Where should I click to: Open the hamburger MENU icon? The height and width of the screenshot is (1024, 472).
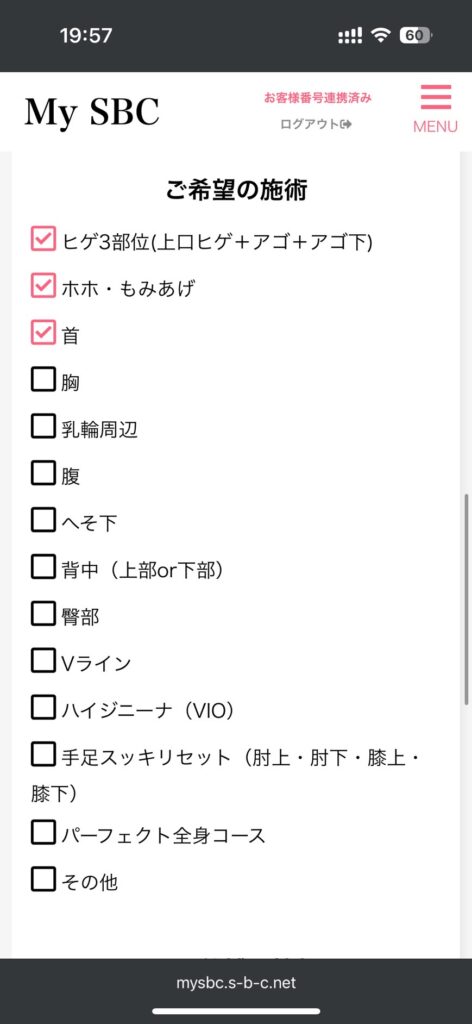pyautogui.click(x=435, y=109)
